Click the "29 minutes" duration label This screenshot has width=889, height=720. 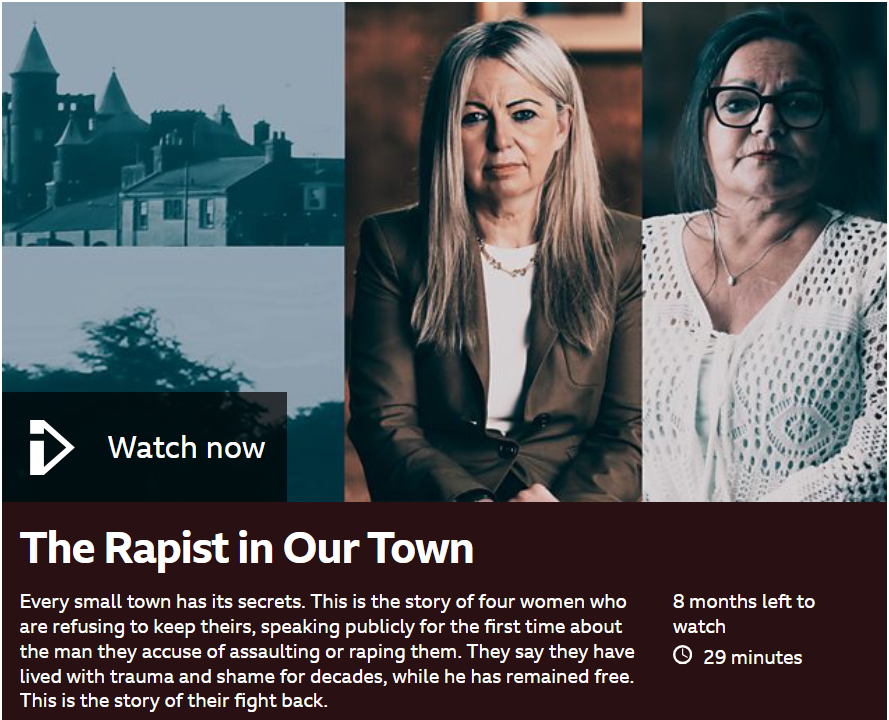tap(752, 657)
